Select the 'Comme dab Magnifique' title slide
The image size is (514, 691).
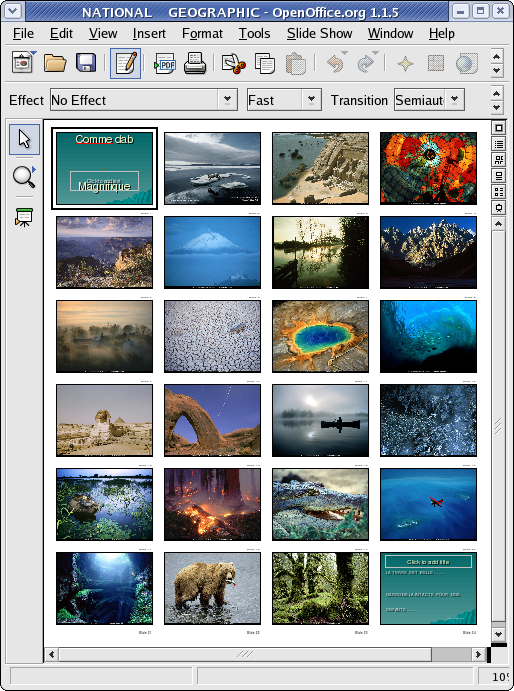[x=104, y=168]
